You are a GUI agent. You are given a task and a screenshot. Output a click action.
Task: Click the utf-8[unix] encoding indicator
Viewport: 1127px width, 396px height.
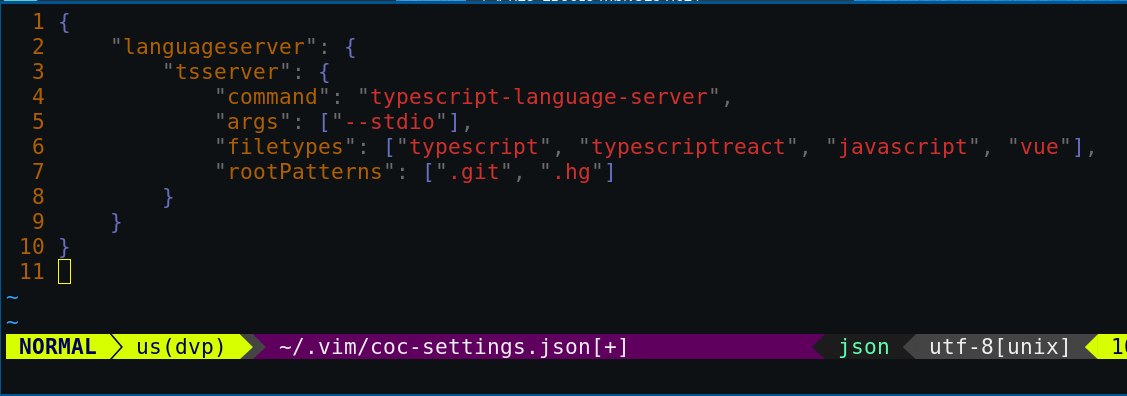coord(1000,347)
